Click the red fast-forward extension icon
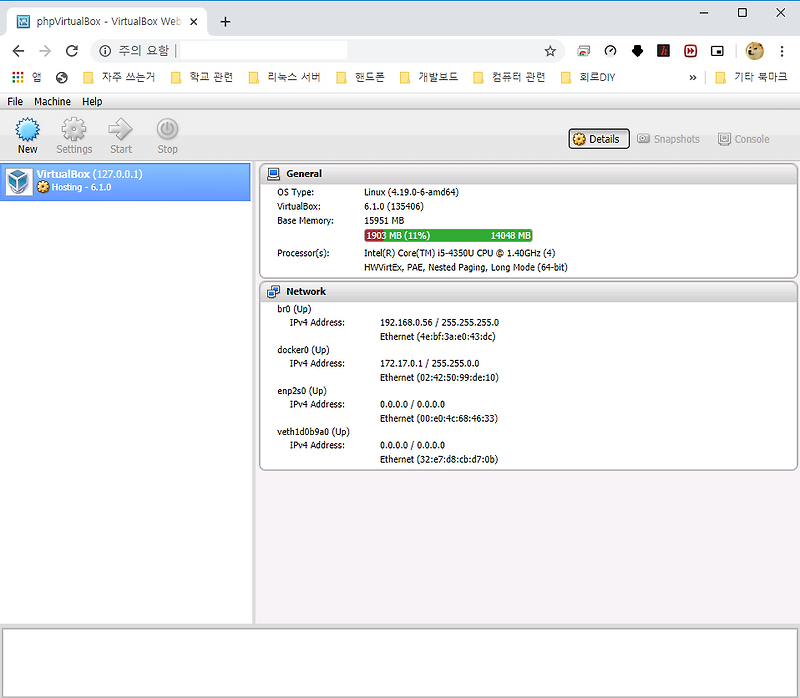The height and width of the screenshot is (698, 800). click(x=690, y=51)
